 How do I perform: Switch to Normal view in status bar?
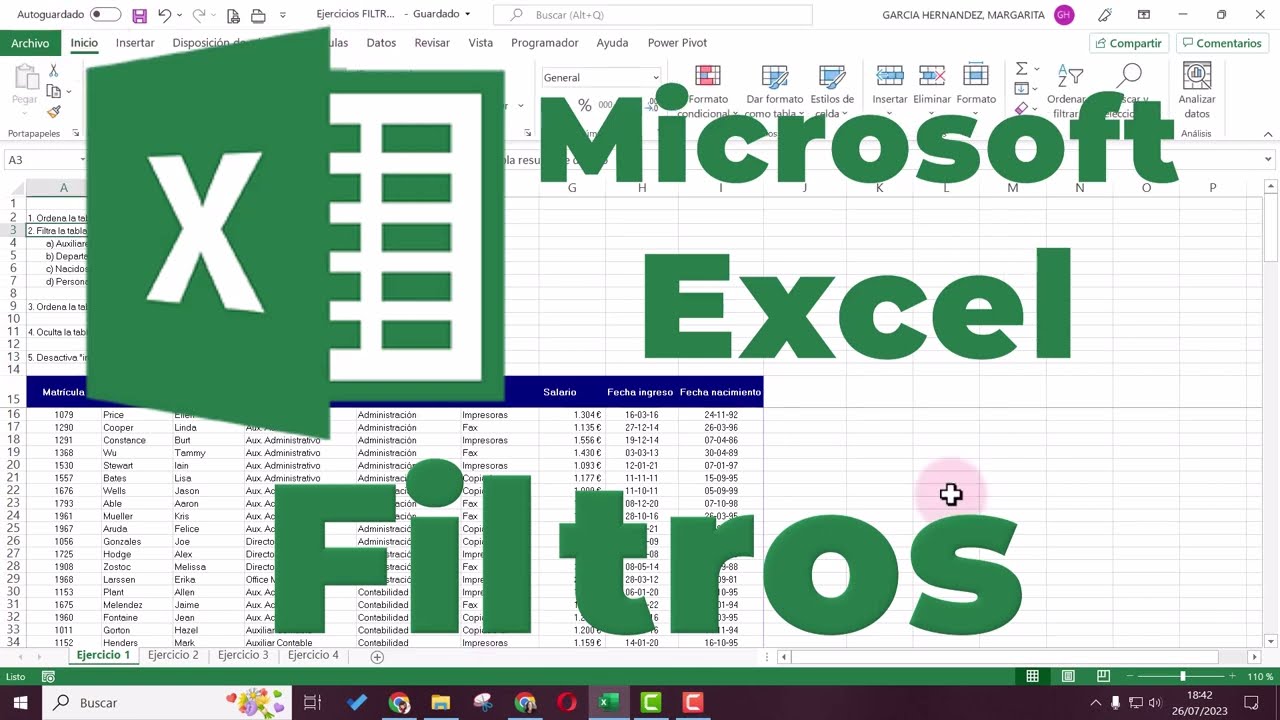pos(1033,677)
